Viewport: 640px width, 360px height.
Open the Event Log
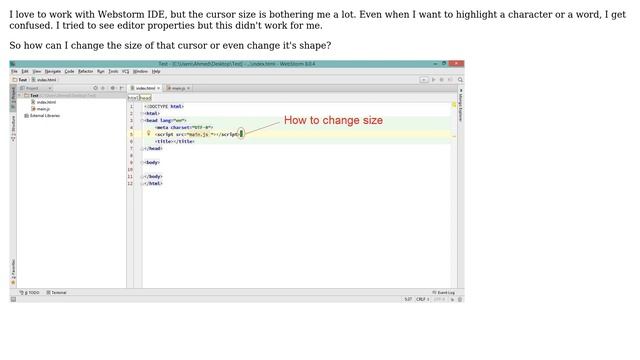(x=444, y=293)
